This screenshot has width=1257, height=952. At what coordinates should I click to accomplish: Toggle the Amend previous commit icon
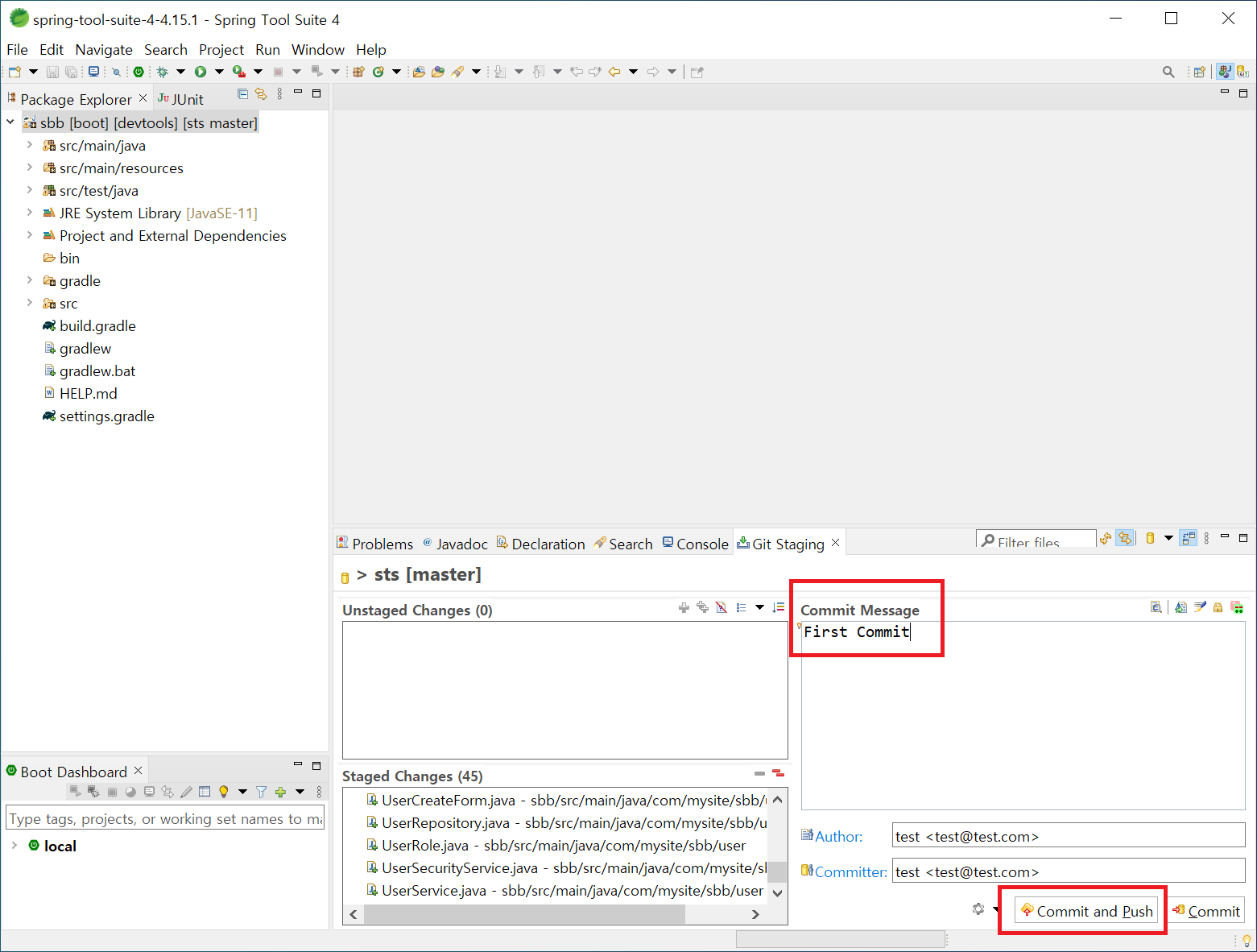pos(1181,607)
